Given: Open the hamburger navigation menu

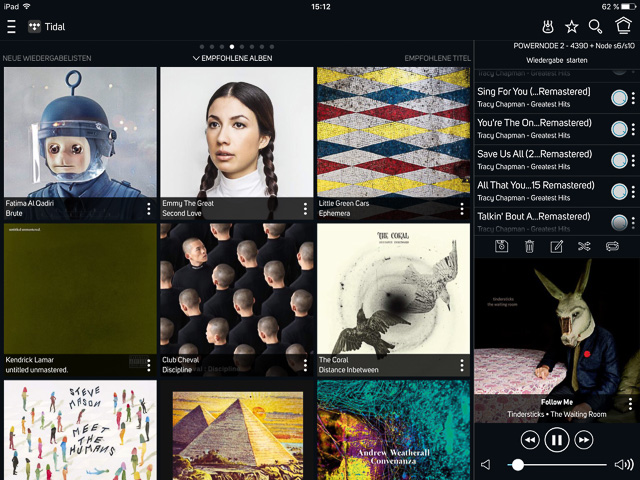Looking at the screenshot, I should pyautogui.click(x=11, y=27).
